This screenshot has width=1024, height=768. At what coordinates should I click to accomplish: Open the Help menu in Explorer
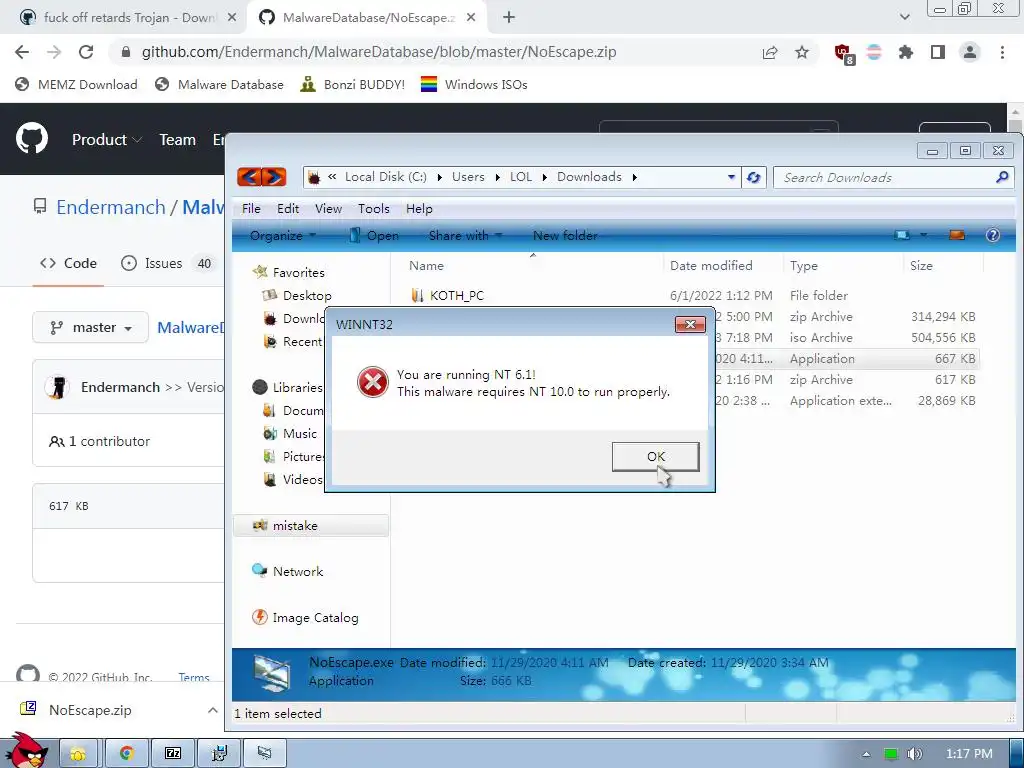(x=419, y=208)
